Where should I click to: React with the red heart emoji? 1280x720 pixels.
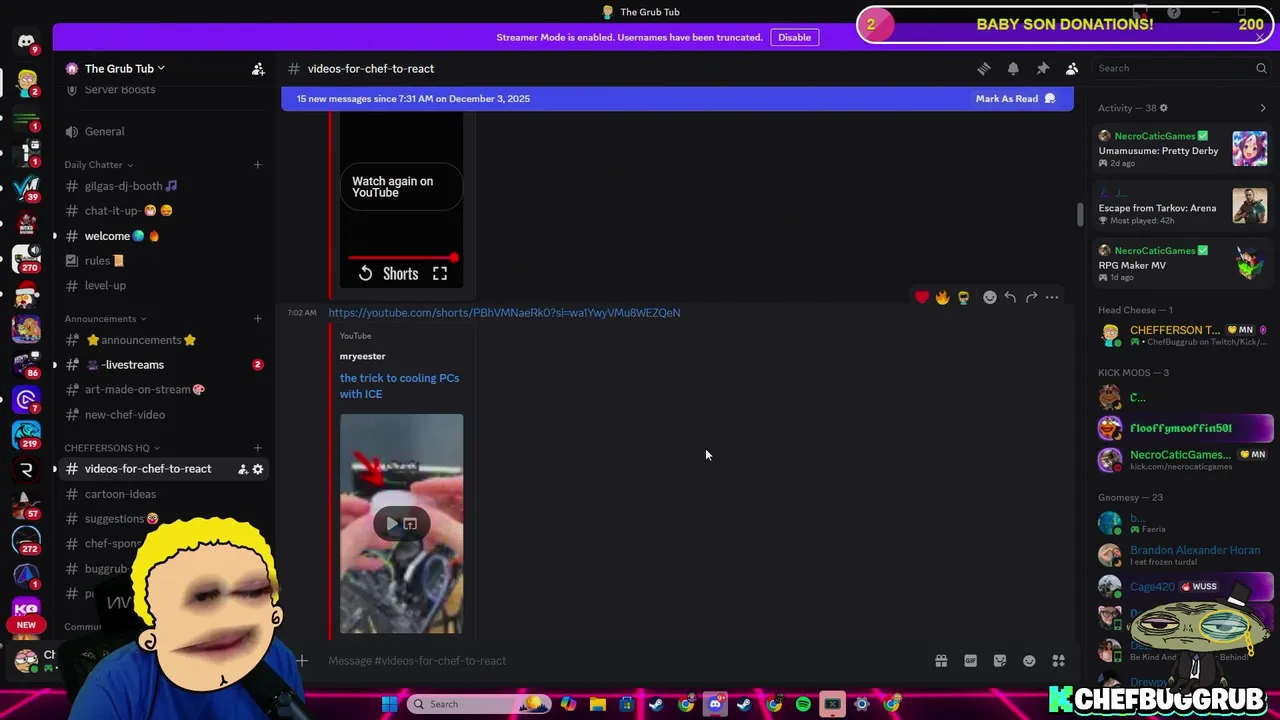point(921,297)
